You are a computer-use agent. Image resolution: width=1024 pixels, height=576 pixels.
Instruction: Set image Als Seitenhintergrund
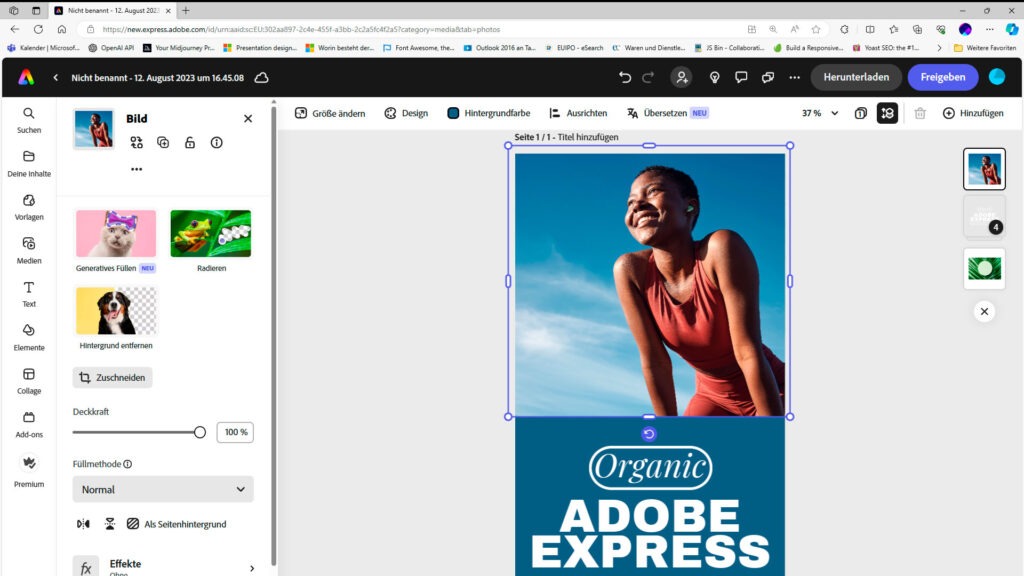coord(176,524)
